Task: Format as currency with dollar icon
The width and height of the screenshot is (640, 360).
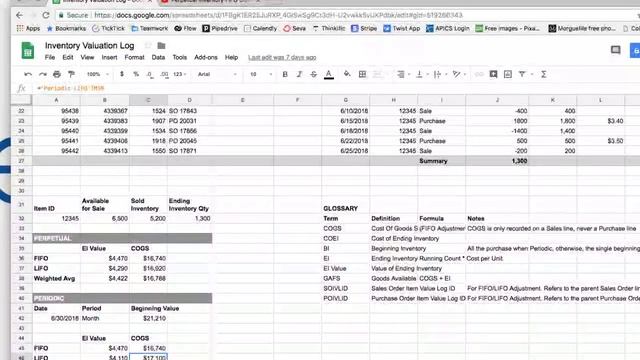Action: tap(122, 74)
